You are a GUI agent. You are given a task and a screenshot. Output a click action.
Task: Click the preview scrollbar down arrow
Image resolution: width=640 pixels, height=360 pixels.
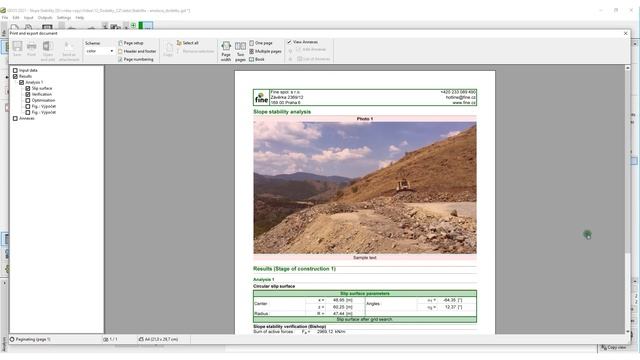(x=627, y=331)
